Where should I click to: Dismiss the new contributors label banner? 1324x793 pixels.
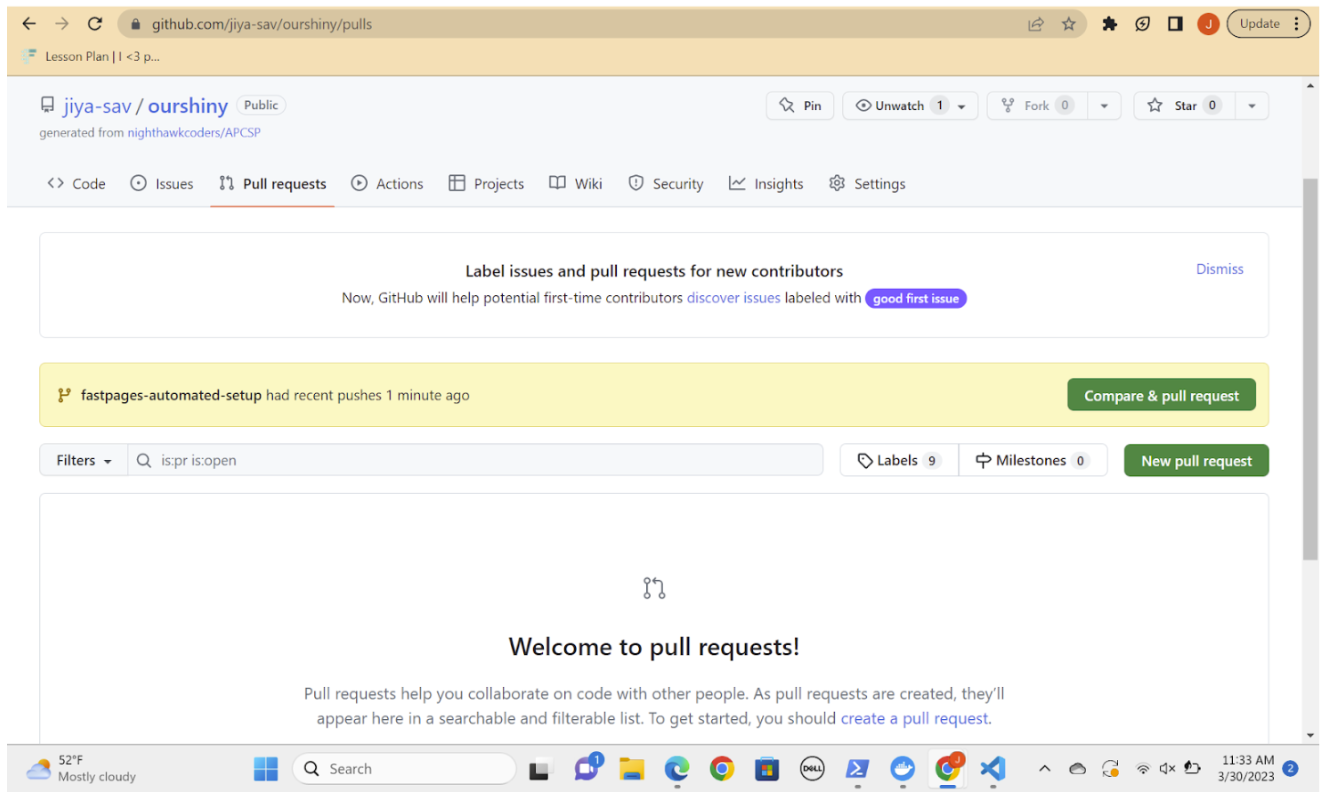tap(1220, 269)
